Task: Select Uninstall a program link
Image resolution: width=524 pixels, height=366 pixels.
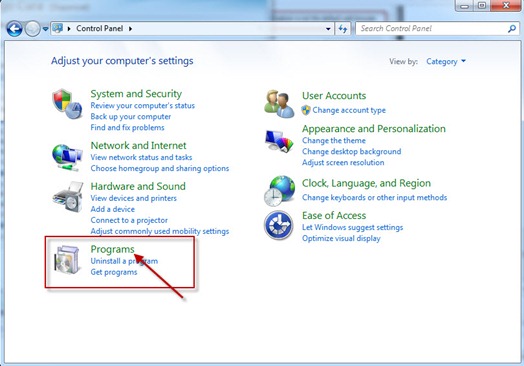Action: [124, 261]
